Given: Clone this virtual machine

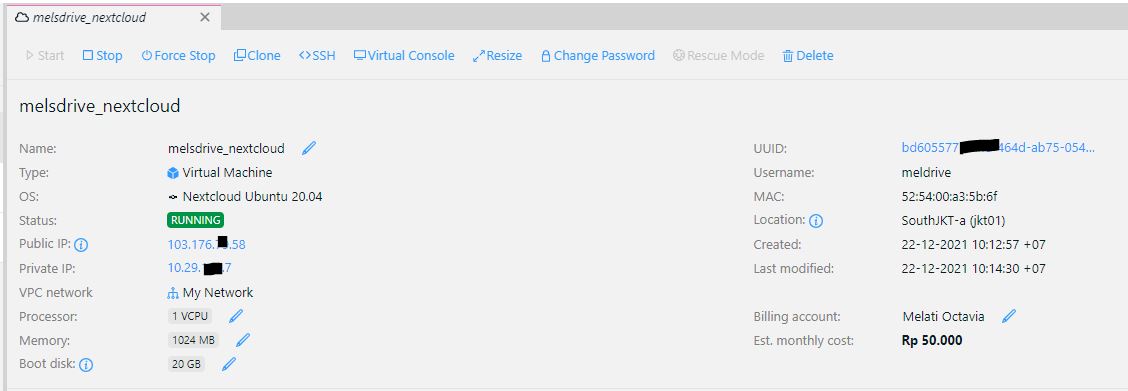Looking at the screenshot, I should tap(257, 55).
